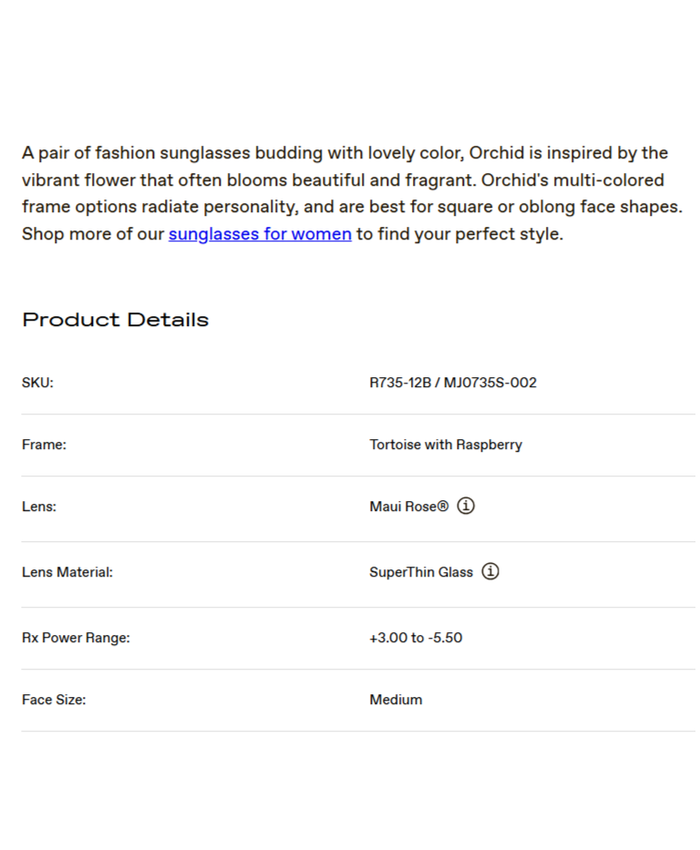Image resolution: width=700 pixels, height=850 pixels.
Task: Click the SKU: row label
Action: tap(37, 383)
